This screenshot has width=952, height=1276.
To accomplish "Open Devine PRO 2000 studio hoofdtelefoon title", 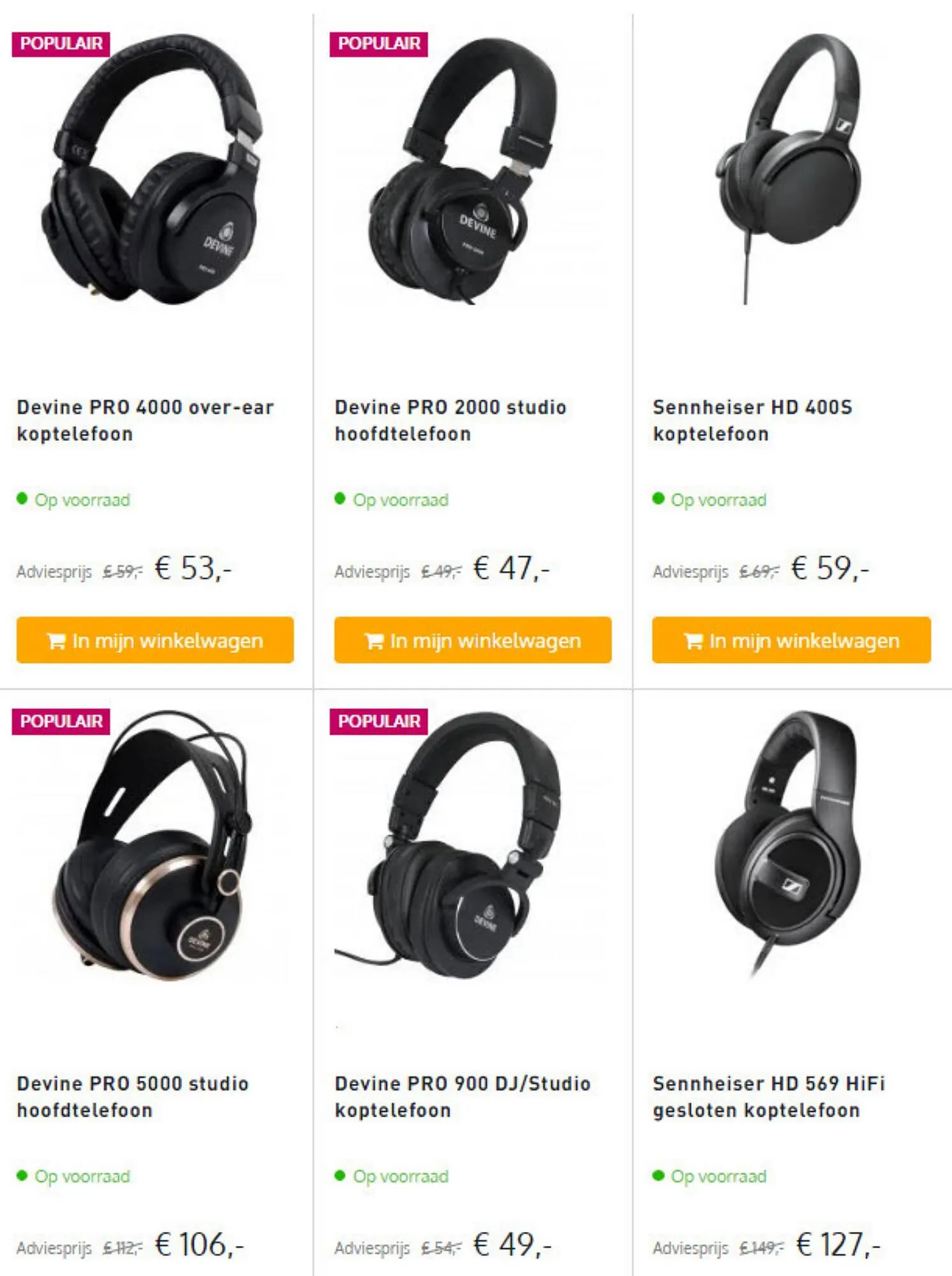I will [450, 420].
